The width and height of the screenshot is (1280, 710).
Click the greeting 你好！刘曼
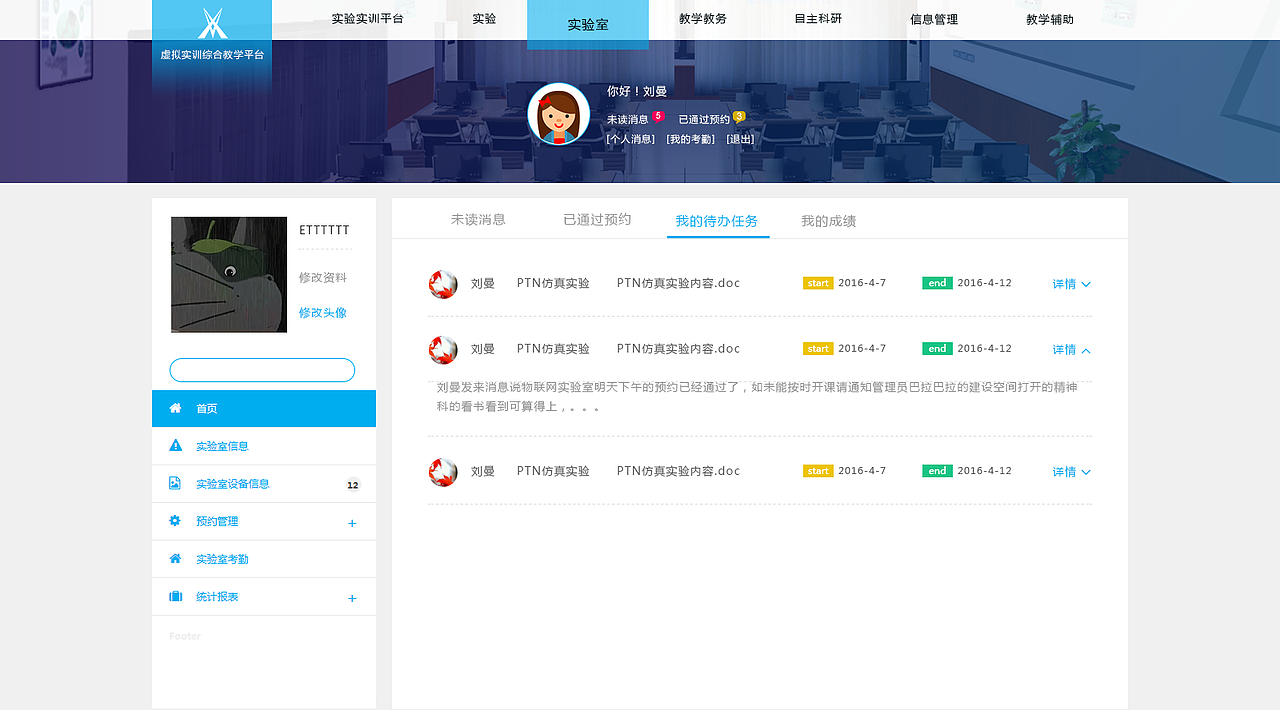tap(637, 91)
